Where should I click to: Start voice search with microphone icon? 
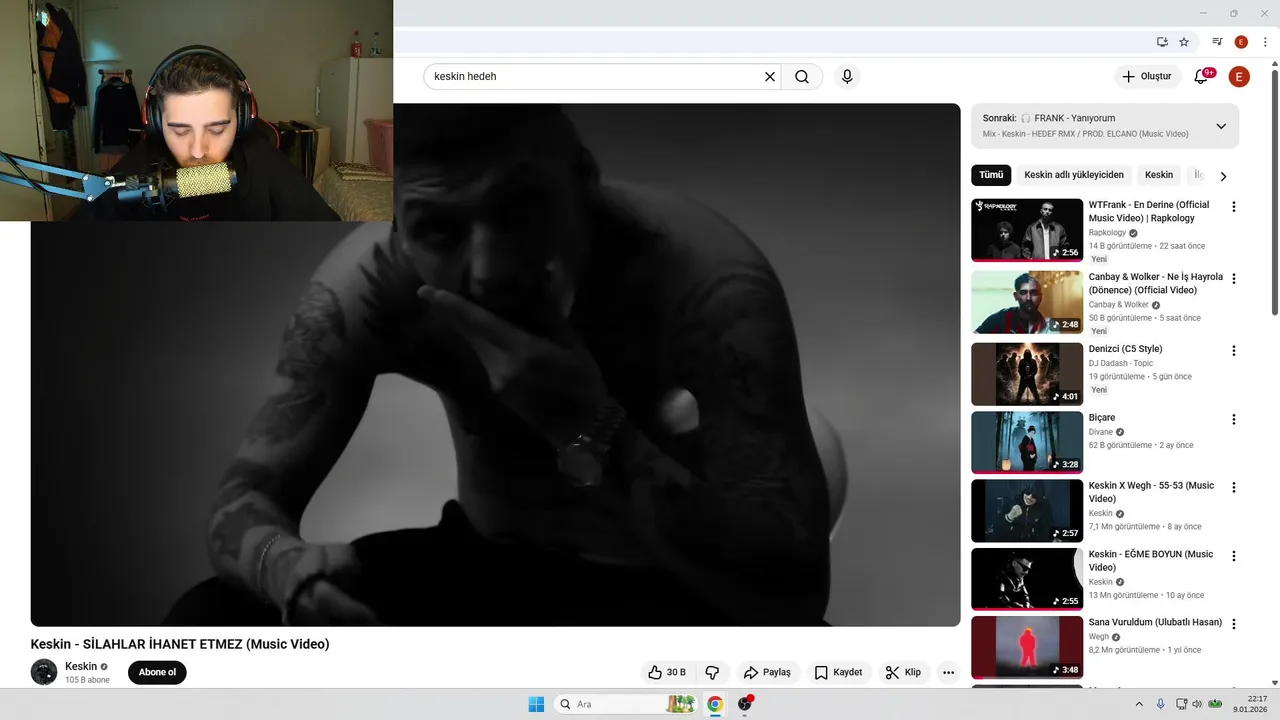pyautogui.click(x=847, y=76)
